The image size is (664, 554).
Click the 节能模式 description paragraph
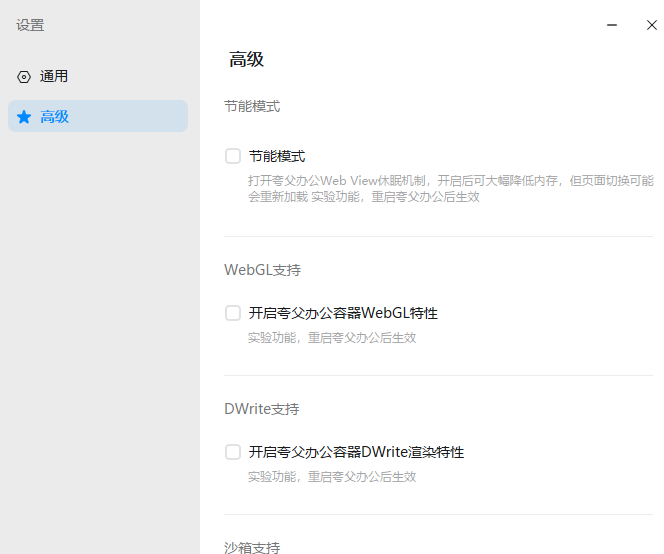point(450,189)
